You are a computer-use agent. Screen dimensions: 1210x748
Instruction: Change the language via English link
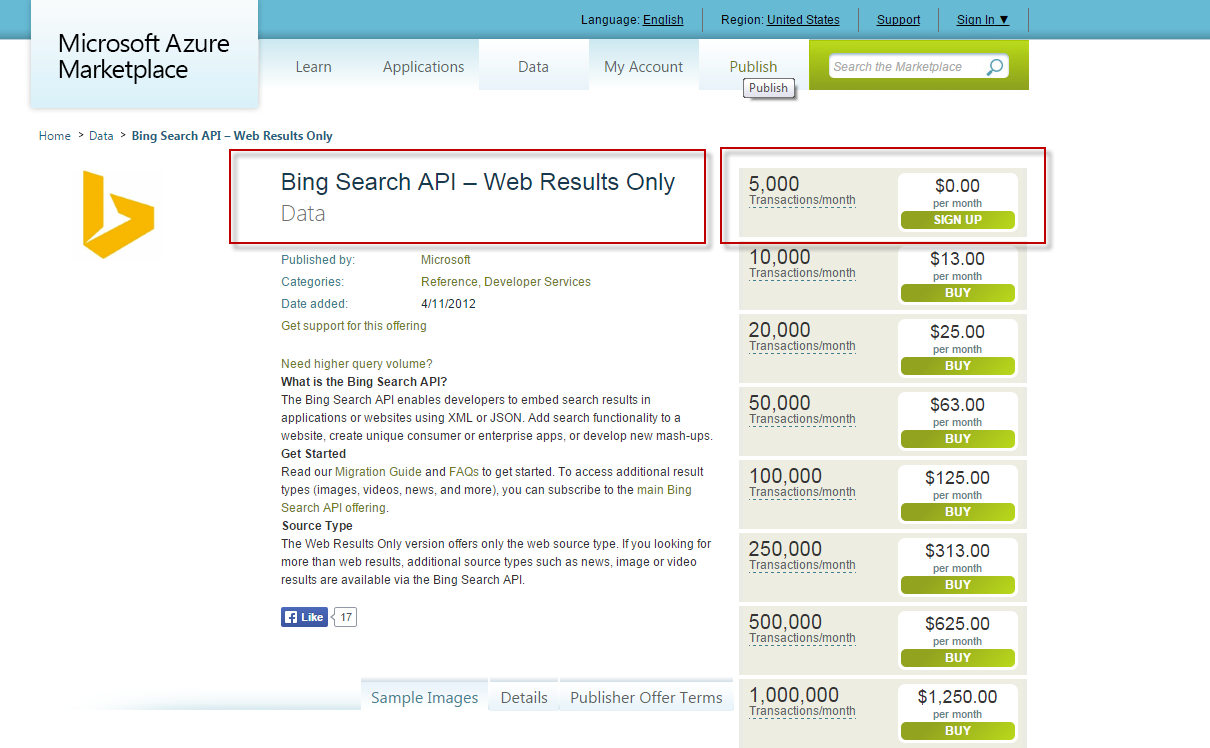coord(663,20)
